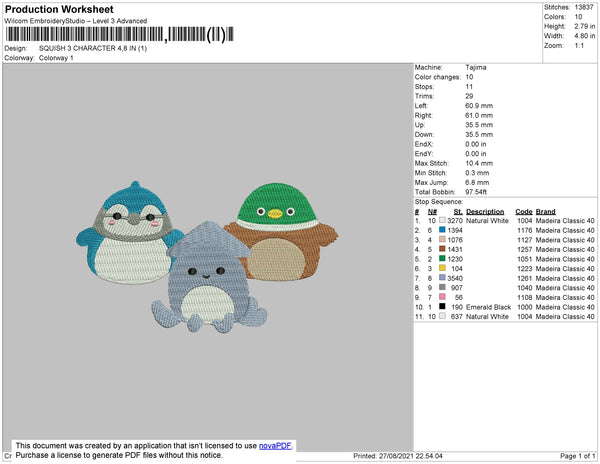
Task: Select the brown swatch, code 1257
Action: pos(442,249)
